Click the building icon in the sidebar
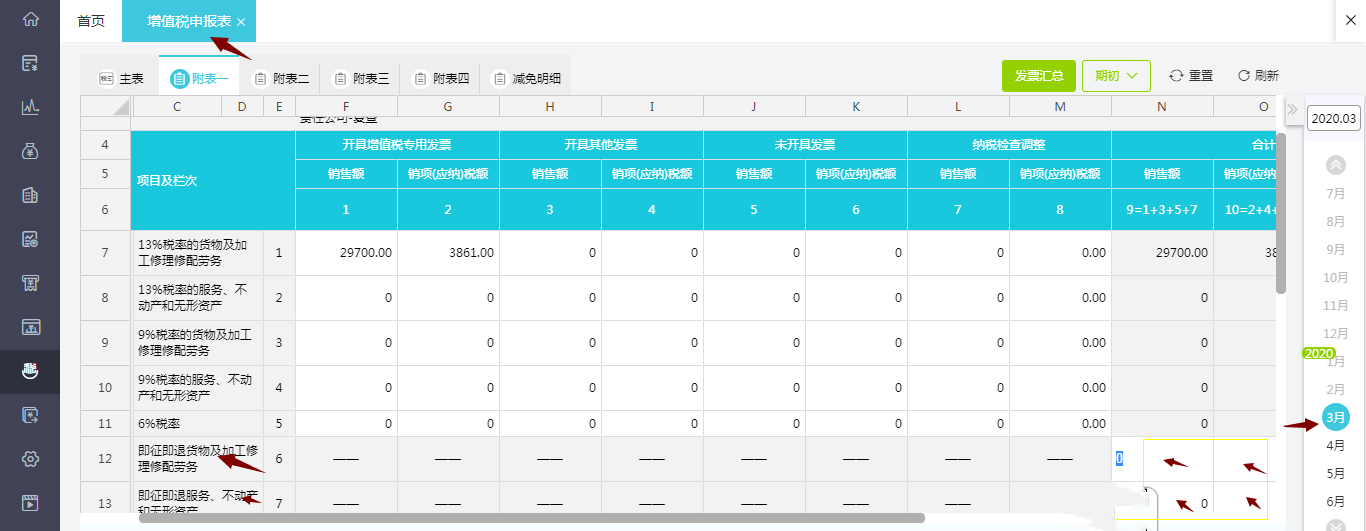The height and width of the screenshot is (531, 1366). tap(30, 195)
